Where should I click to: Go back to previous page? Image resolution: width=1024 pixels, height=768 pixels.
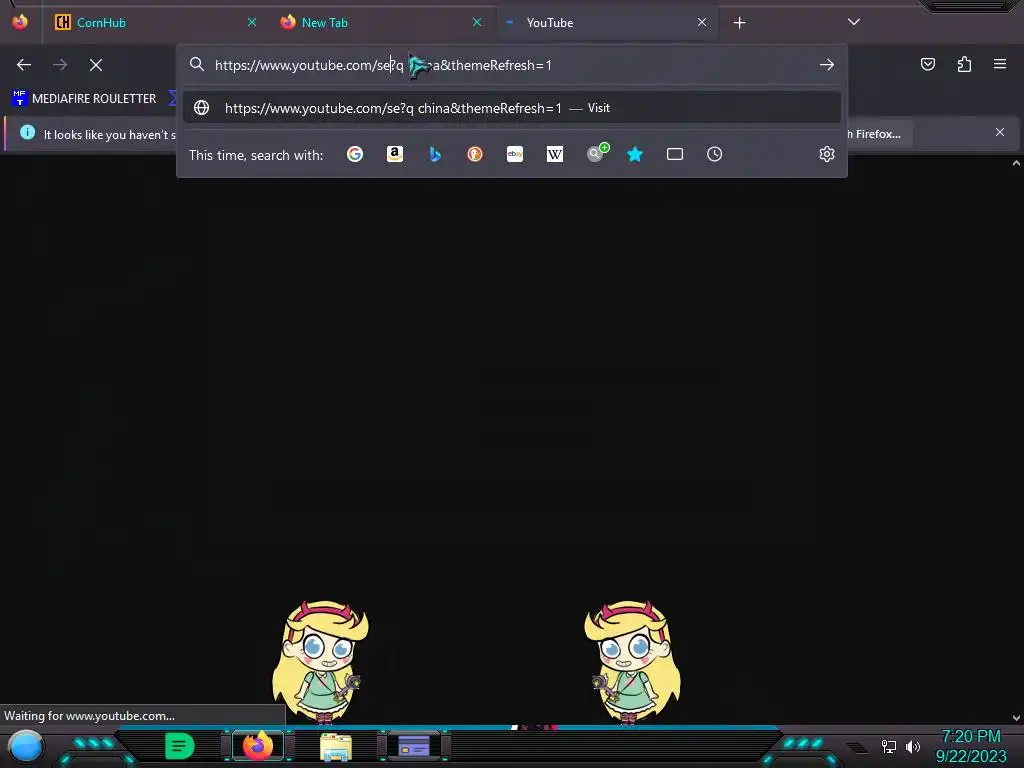click(x=24, y=65)
